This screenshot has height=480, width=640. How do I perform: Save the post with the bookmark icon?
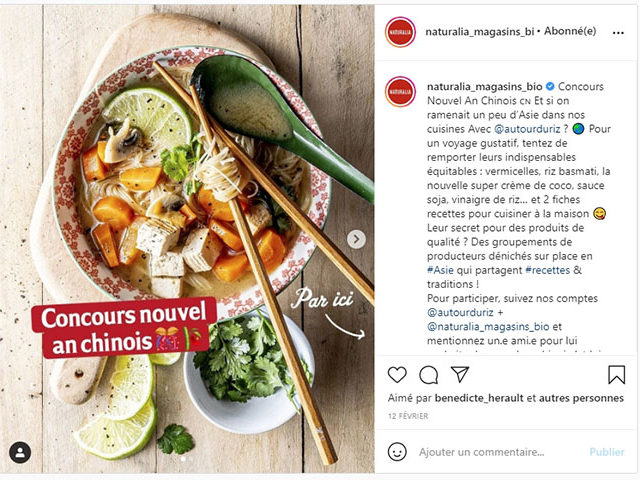coord(616,374)
